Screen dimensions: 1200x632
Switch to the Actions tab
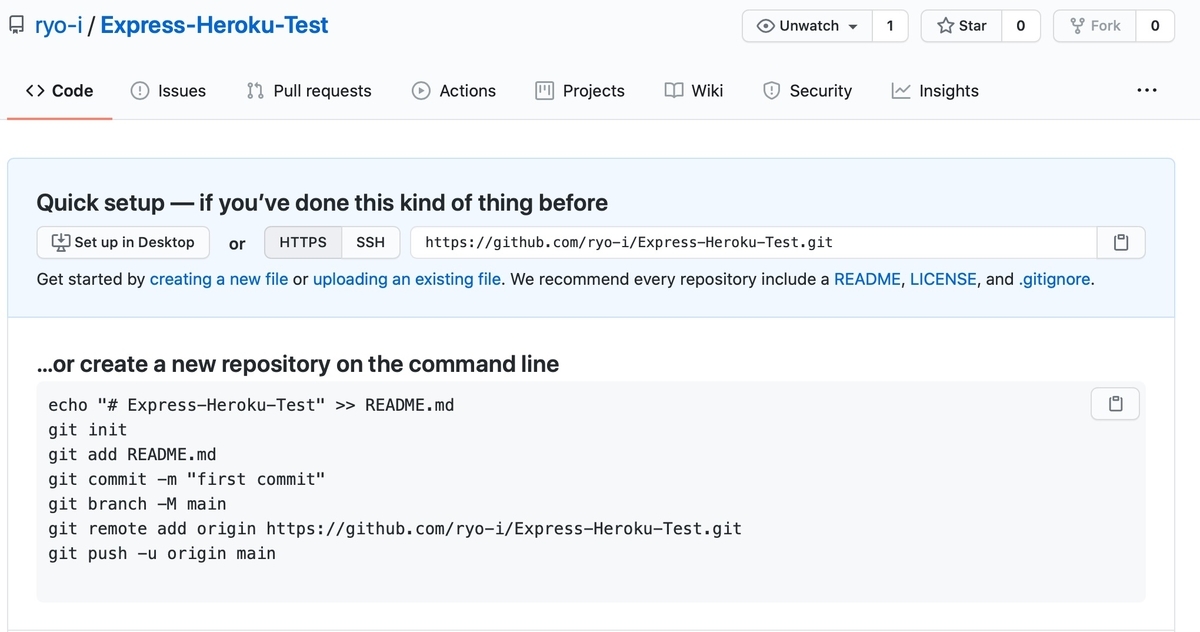tap(454, 91)
